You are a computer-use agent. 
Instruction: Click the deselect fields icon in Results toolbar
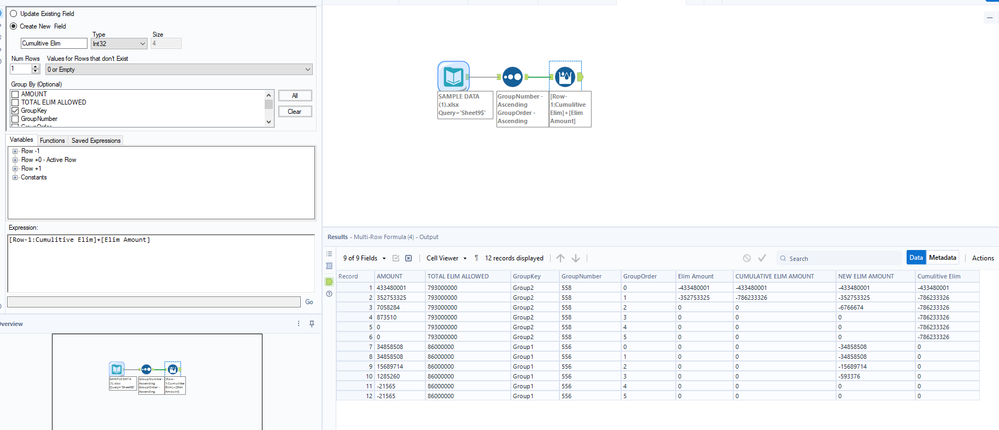pyautogui.click(x=408, y=258)
